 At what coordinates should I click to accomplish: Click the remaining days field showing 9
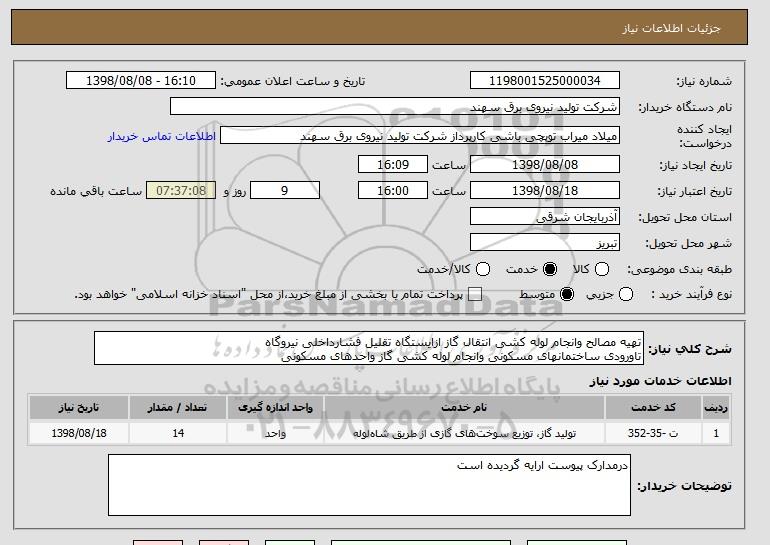(x=285, y=191)
